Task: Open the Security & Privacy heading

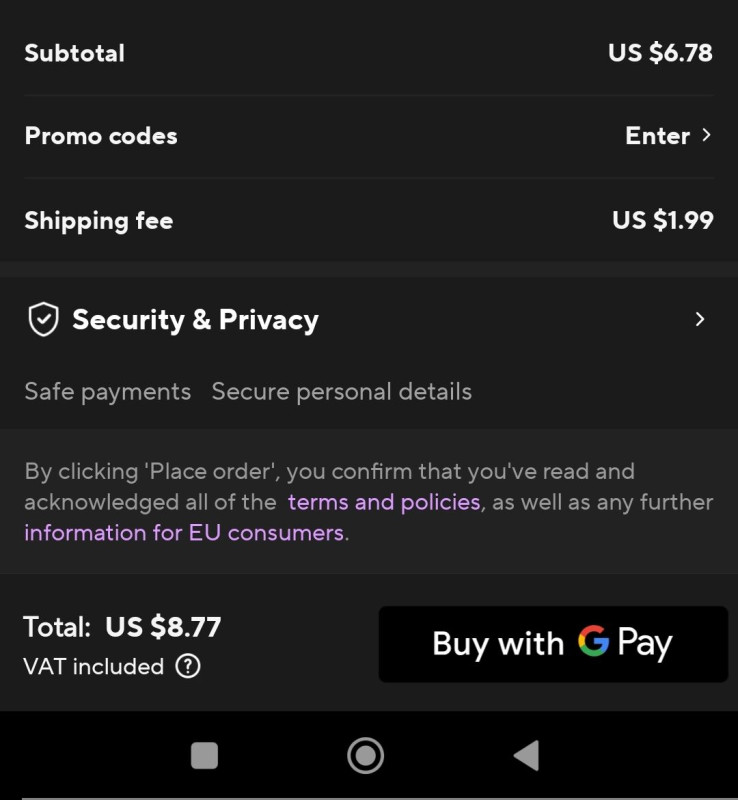Action: [195, 320]
